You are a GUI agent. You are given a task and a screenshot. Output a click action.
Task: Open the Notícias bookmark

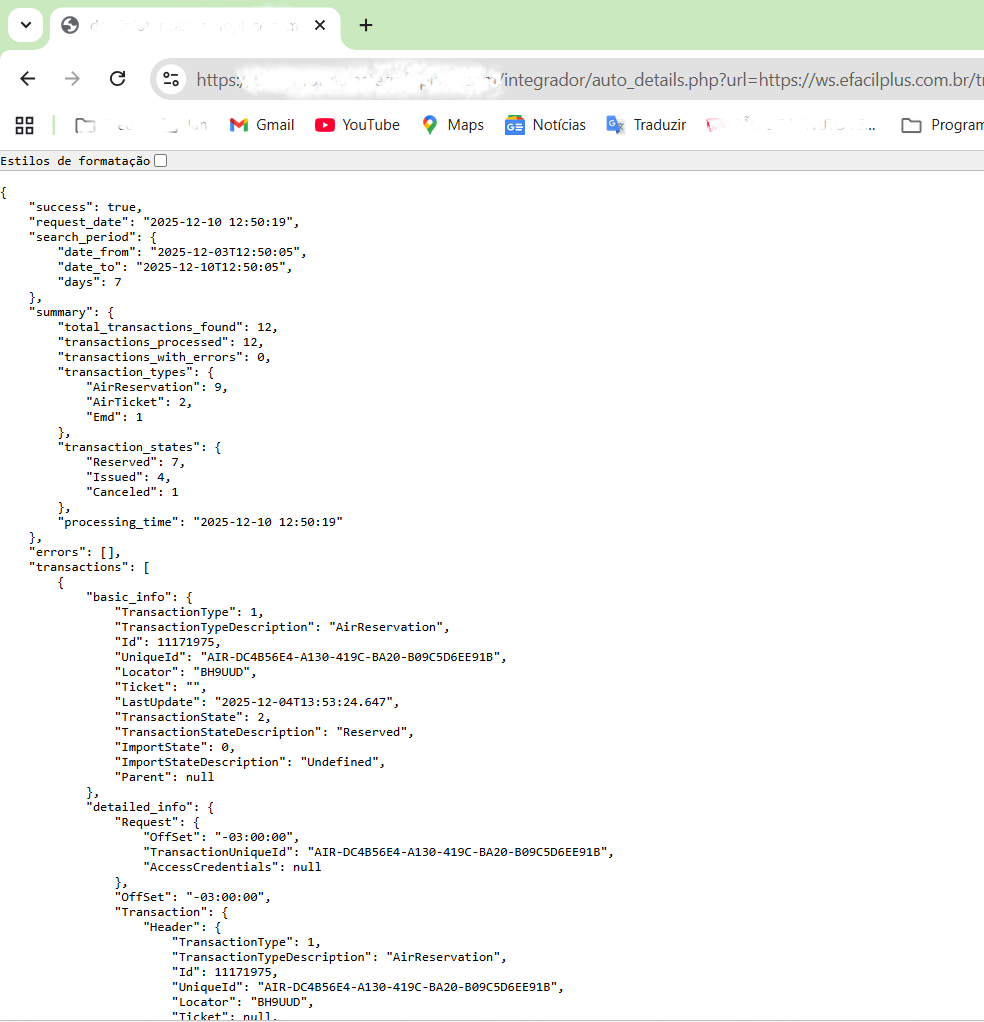(x=545, y=125)
